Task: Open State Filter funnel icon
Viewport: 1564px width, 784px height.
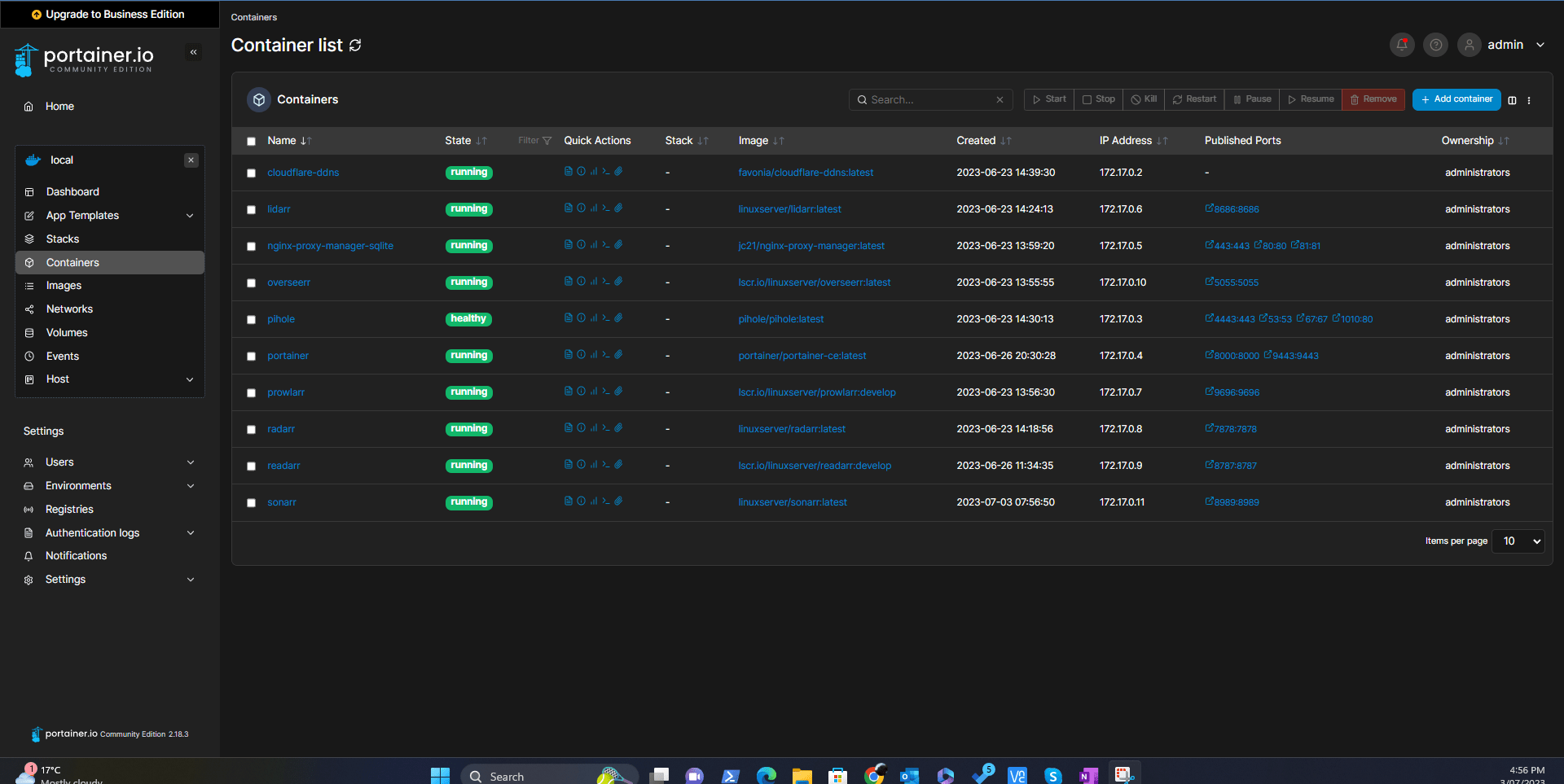Action: 547,141
